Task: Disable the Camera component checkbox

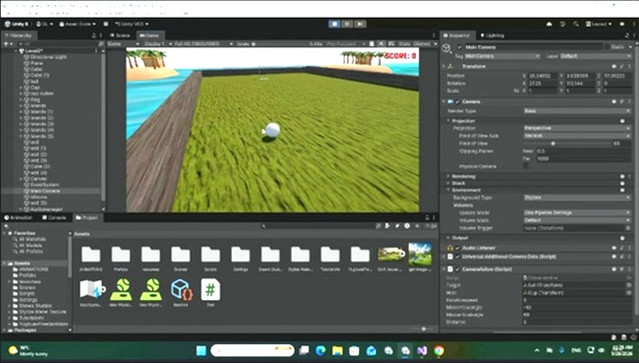Action: 458,101
